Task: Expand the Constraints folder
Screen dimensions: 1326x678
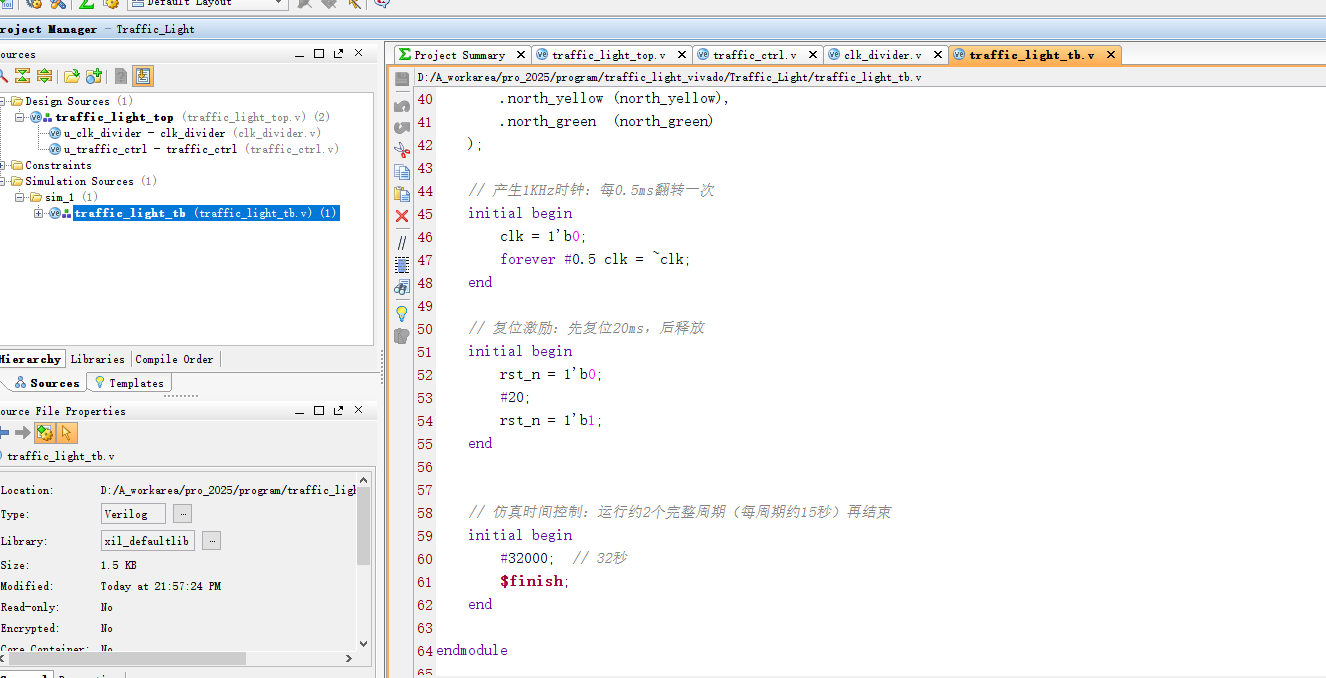Action: 3,165
